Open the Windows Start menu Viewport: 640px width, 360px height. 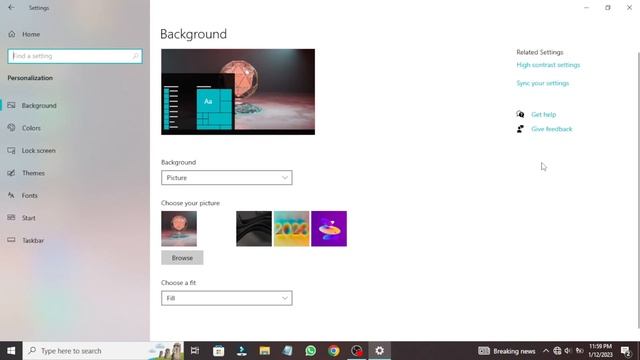tap(11, 351)
